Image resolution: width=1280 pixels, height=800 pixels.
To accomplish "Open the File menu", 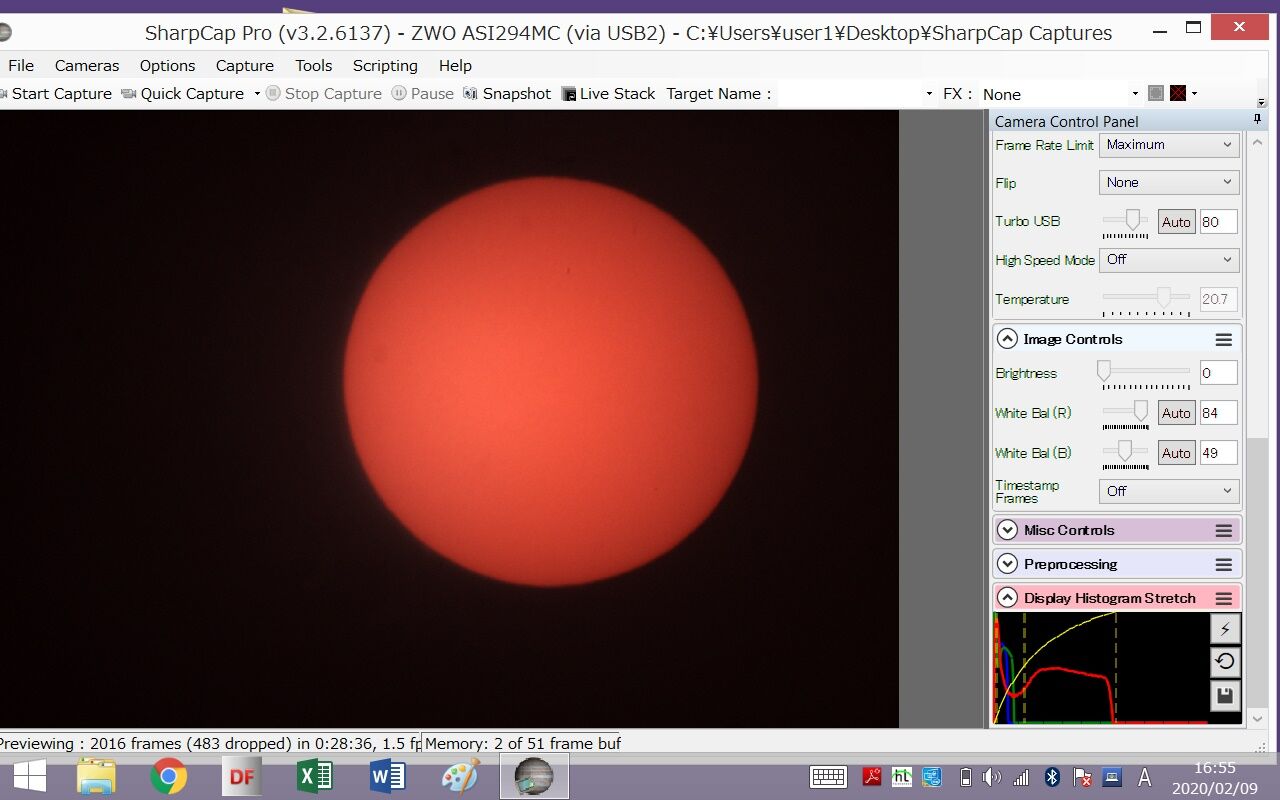I will (21, 65).
